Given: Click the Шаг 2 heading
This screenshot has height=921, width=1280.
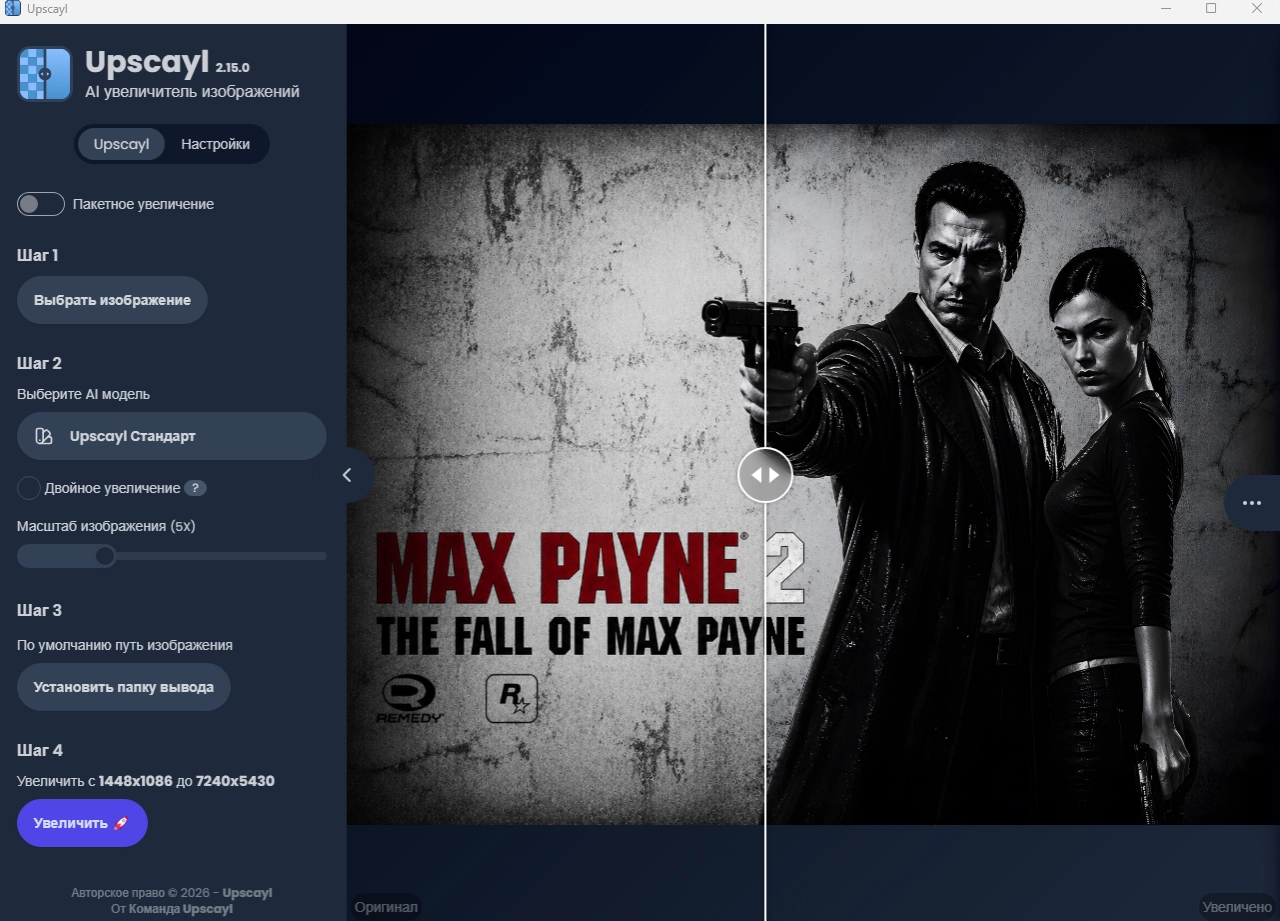Looking at the screenshot, I should pyautogui.click(x=39, y=363).
